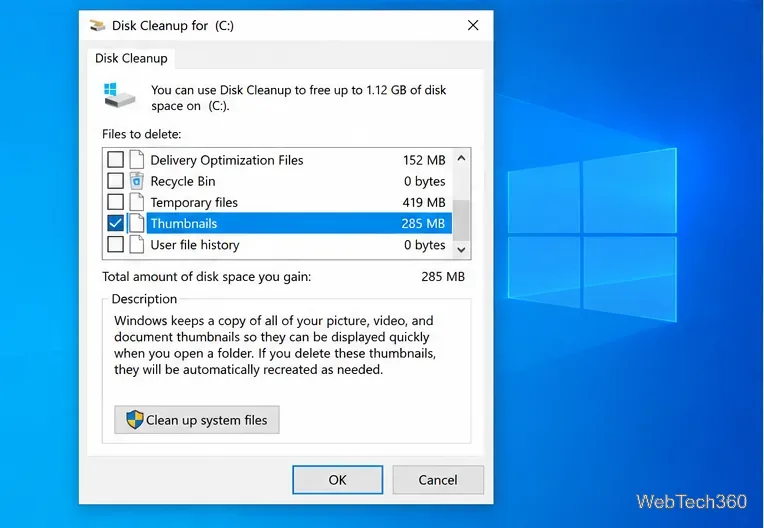Click the Recycle Bin icon in list
Screen dimensions: 764x528
(x=137, y=181)
